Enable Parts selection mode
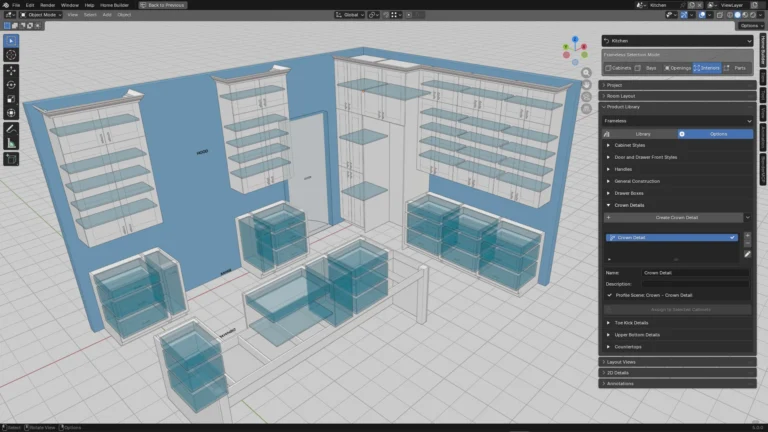This screenshot has width=768, height=432. pos(736,68)
